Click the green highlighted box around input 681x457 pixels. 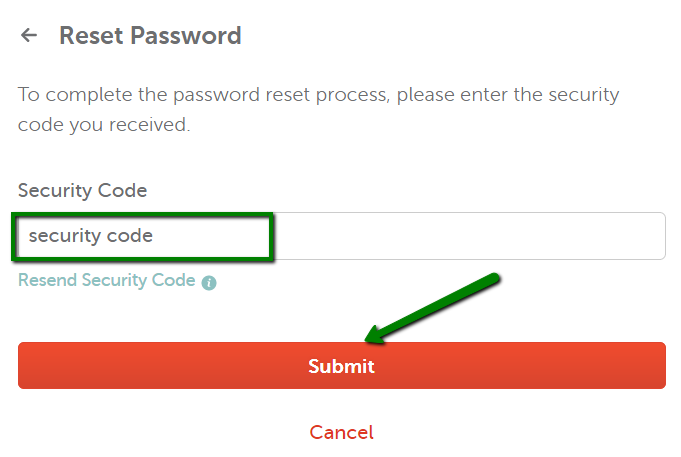143,214
